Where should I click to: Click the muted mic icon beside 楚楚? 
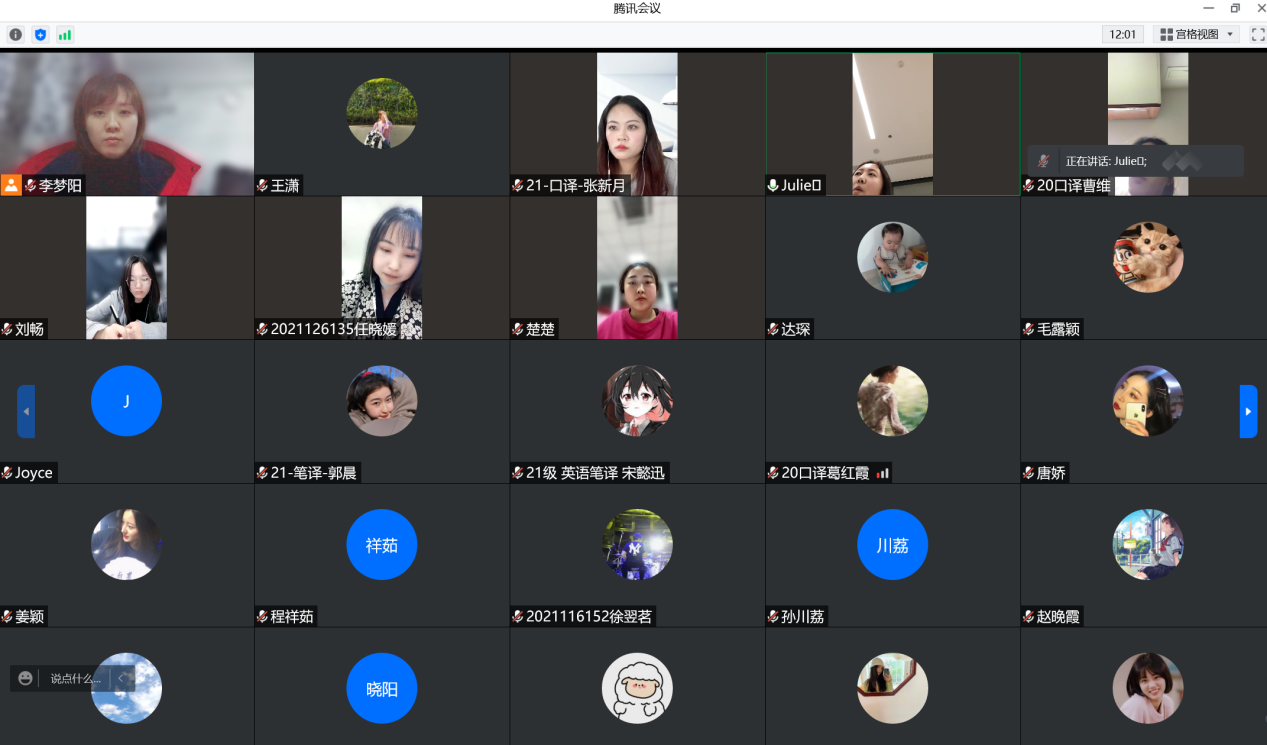[518, 329]
